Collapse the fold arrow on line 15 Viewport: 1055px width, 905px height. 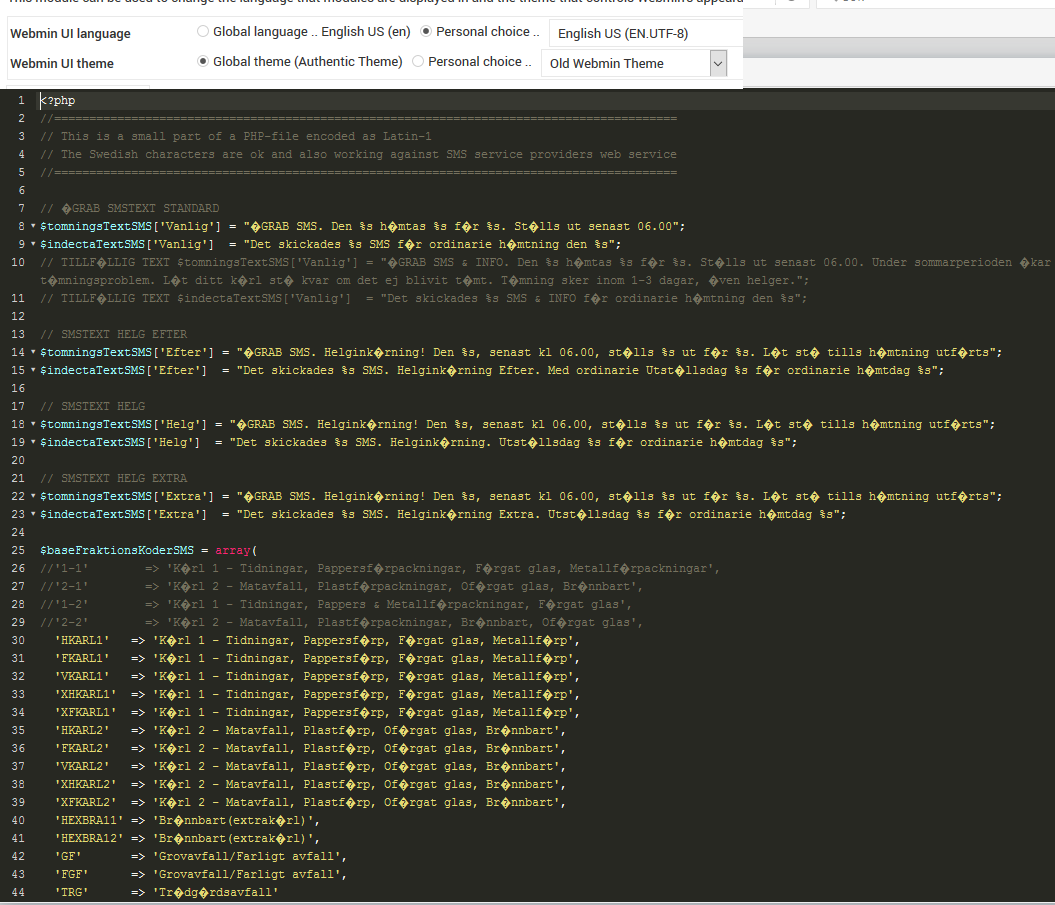point(33,370)
